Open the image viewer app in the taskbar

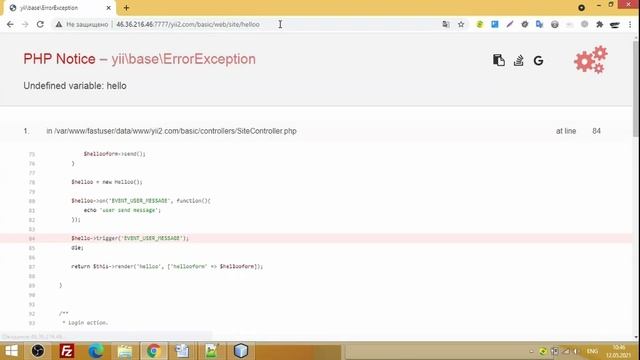click(212, 351)
